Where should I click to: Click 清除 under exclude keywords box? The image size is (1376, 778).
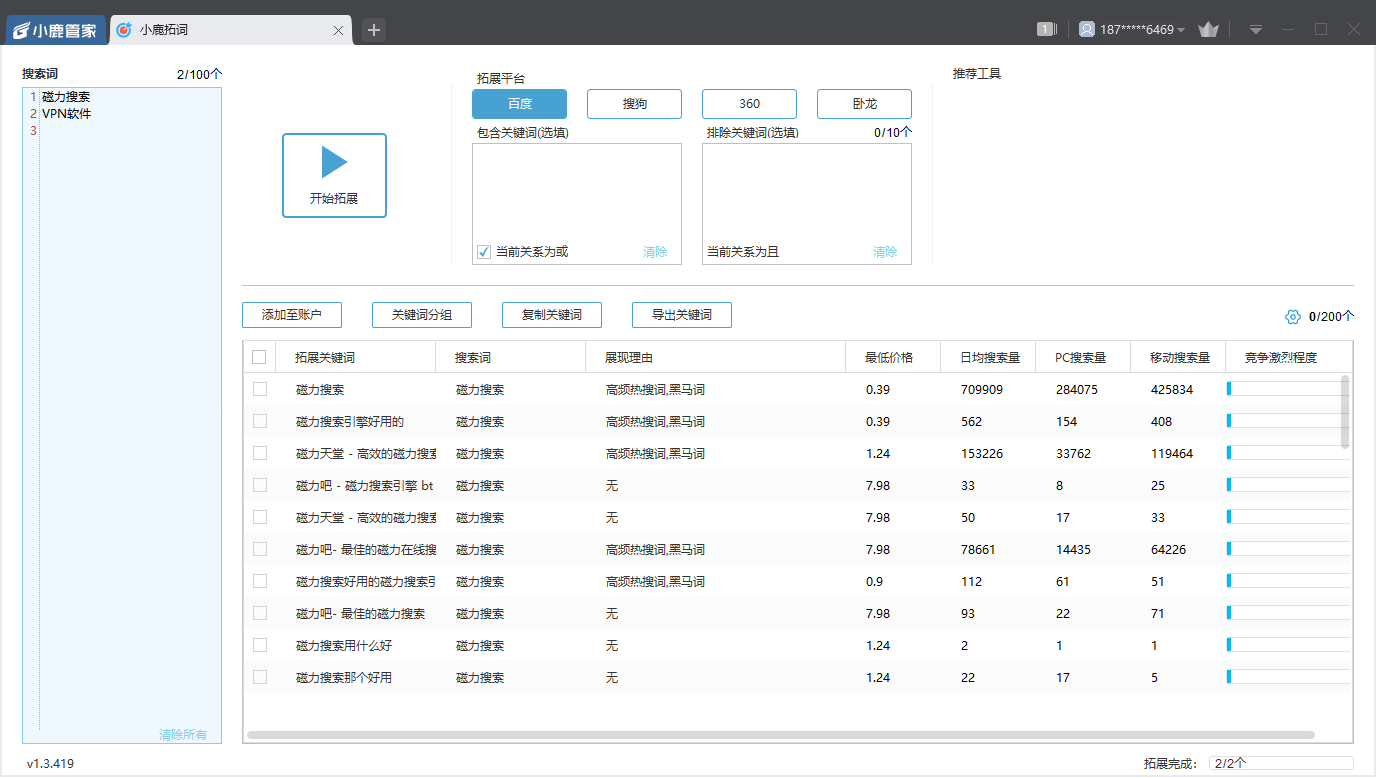pos(885,252)
